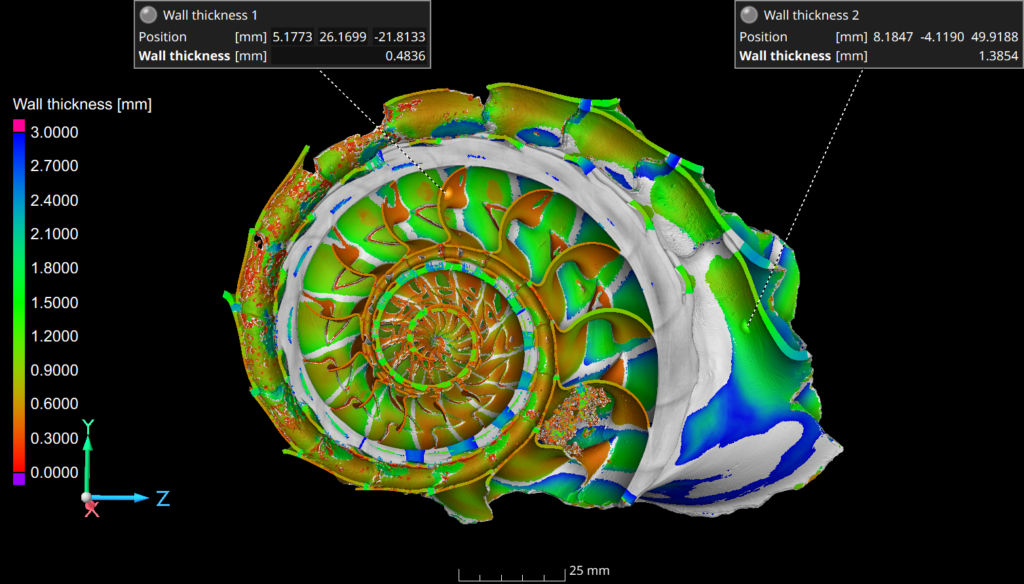Screen dimensions: 1024x584
Task: Click the red X axis marker on the triad
Action: 92,510
